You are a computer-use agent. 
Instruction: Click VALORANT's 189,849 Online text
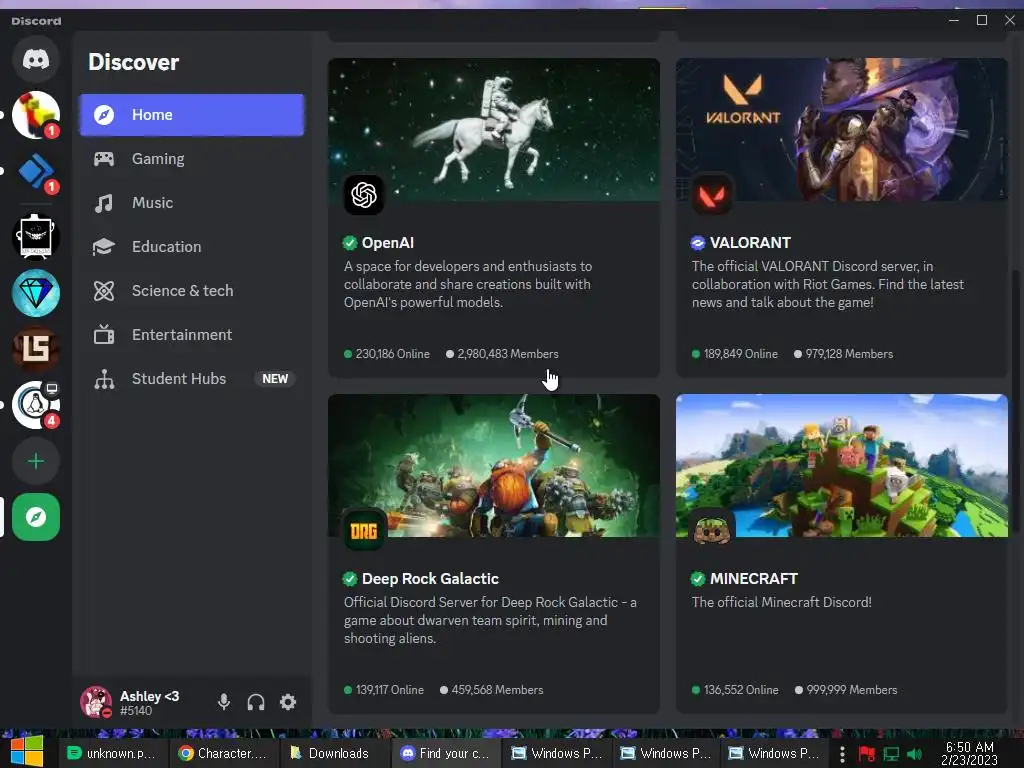click(x=741, y=354)
